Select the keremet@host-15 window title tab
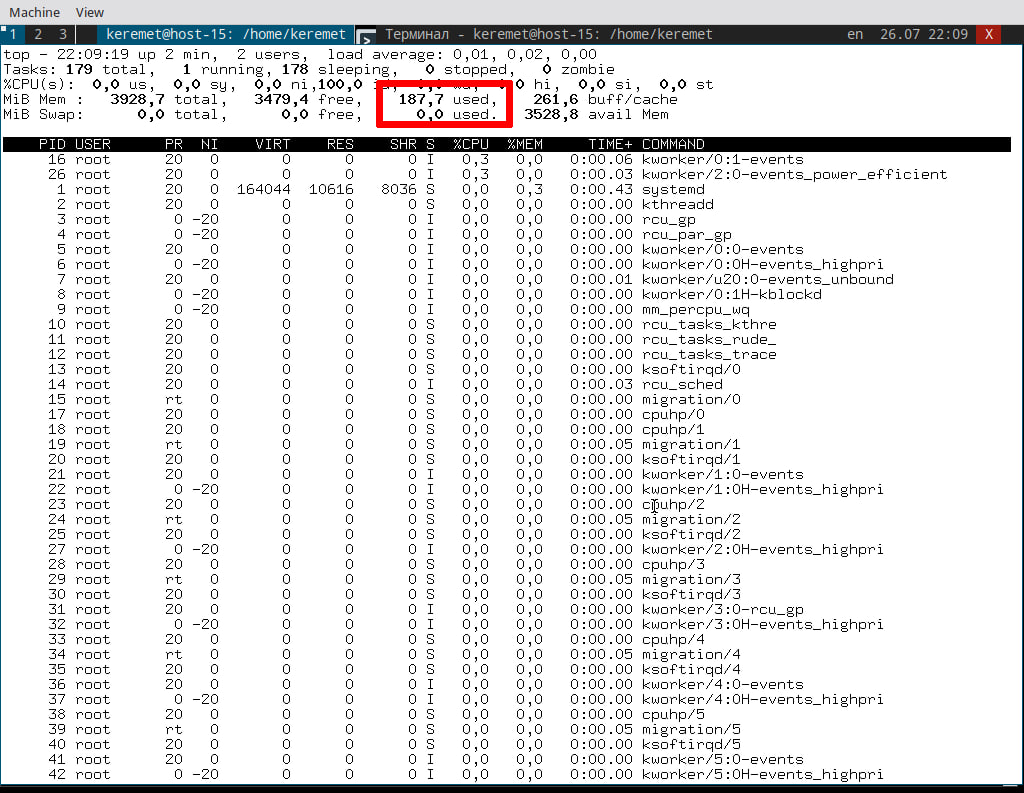The image size is (1024, 793). (225, 34)
